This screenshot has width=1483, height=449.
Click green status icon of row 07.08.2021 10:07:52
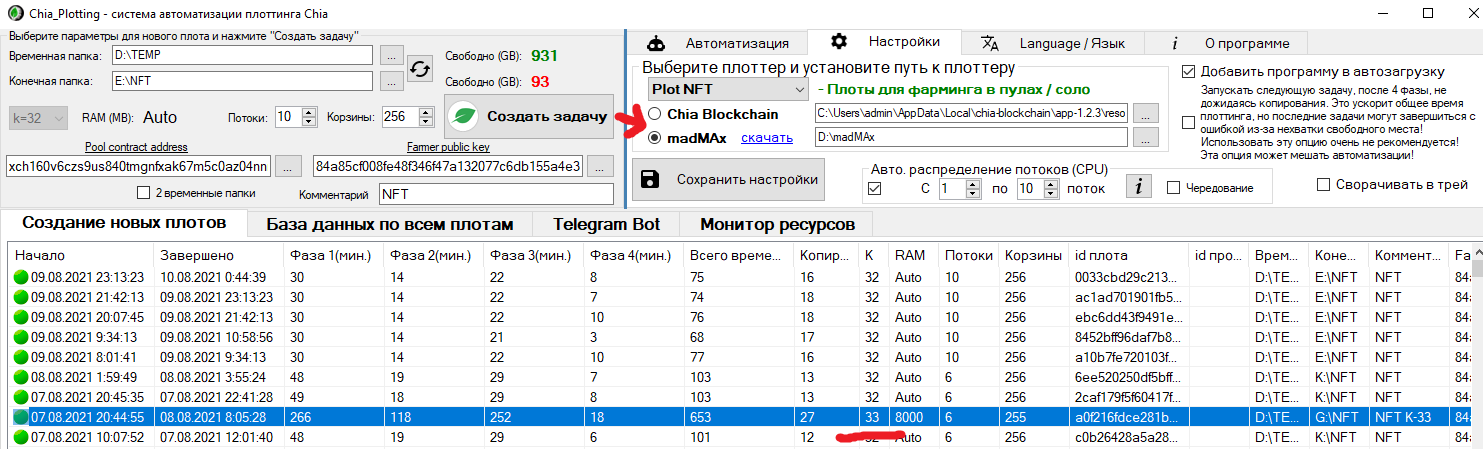(x=20, y=436)
